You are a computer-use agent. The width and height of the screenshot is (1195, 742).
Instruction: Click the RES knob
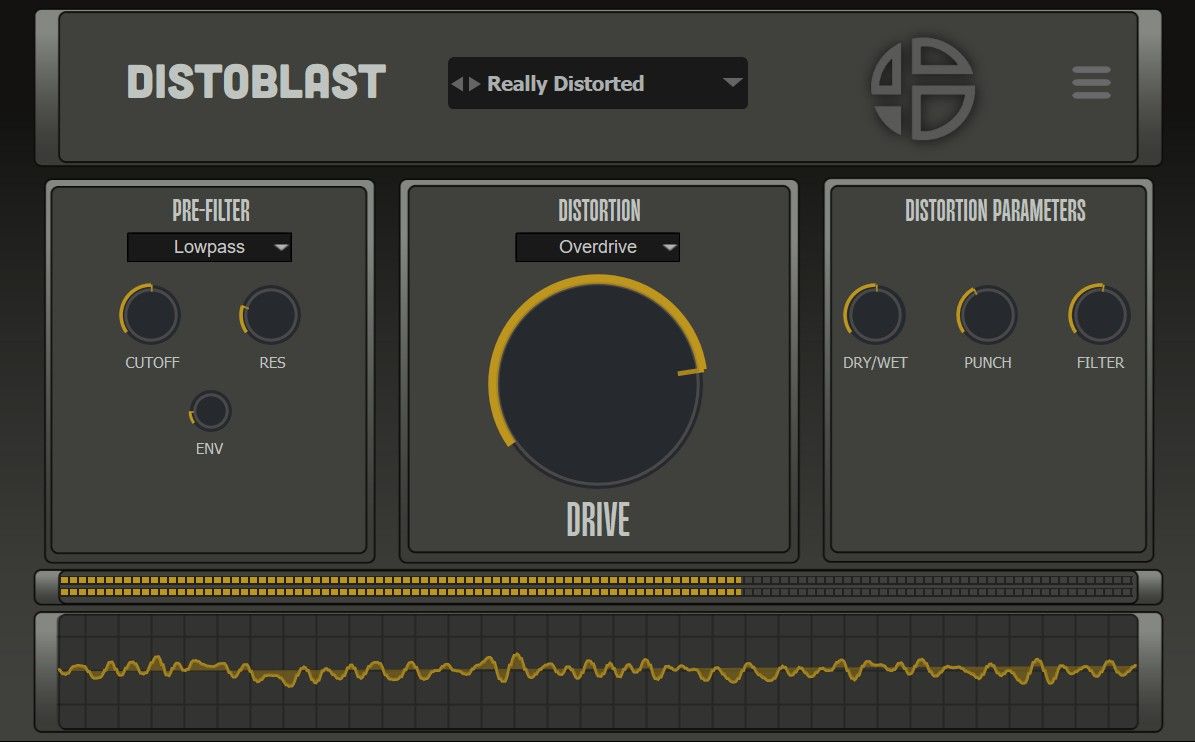click(x=270, y=315)
